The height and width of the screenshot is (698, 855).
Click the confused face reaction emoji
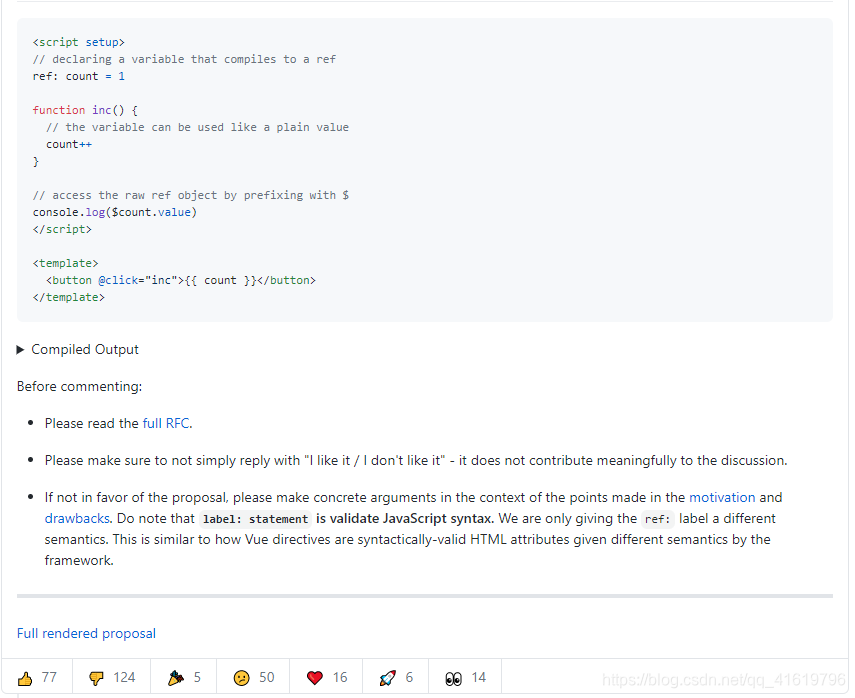tap(242, 678)
